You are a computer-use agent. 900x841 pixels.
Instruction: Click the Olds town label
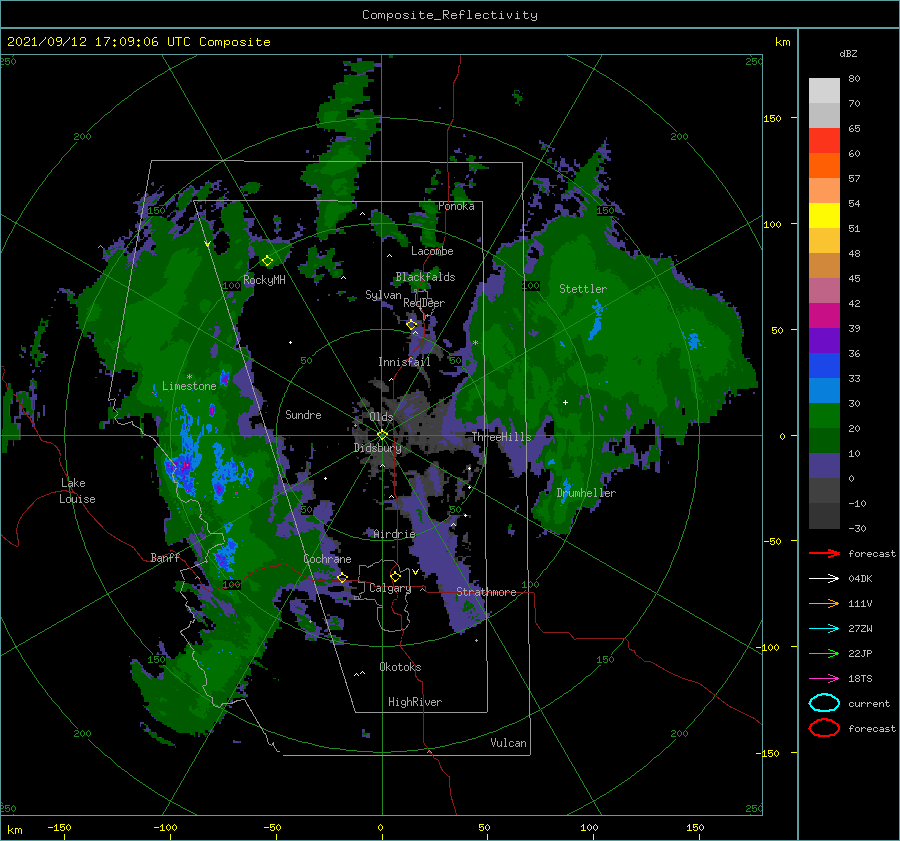click(x=381, y=417)
